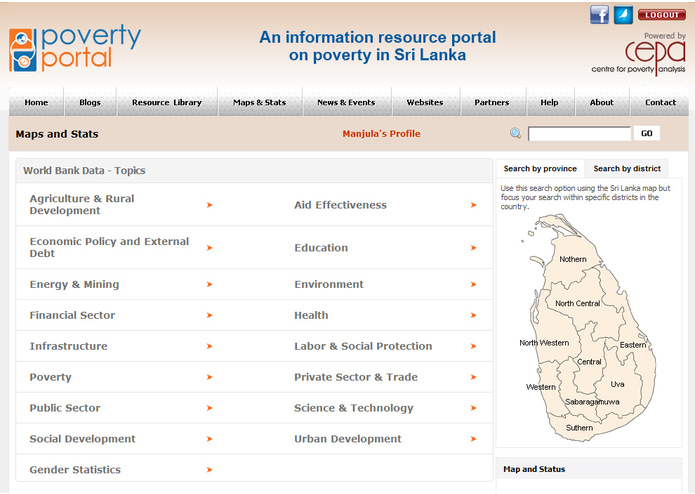Screen dimensions: 695x494
Task: Select Southern province on the map
Action: click(x=579, y=428)
